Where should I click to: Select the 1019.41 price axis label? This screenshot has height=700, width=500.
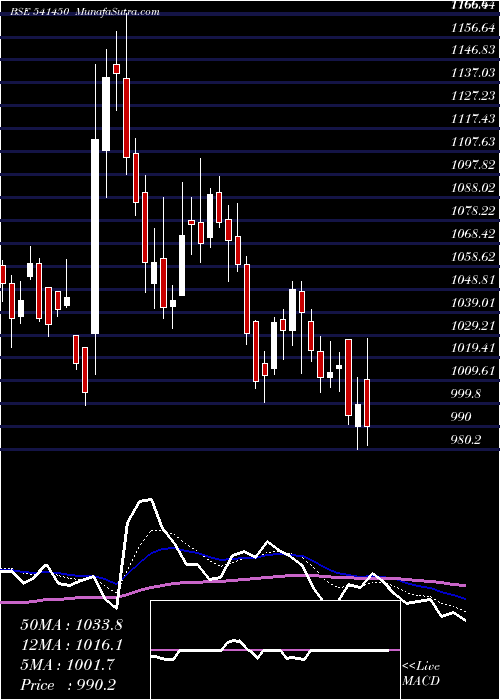(x=473, y=348)
